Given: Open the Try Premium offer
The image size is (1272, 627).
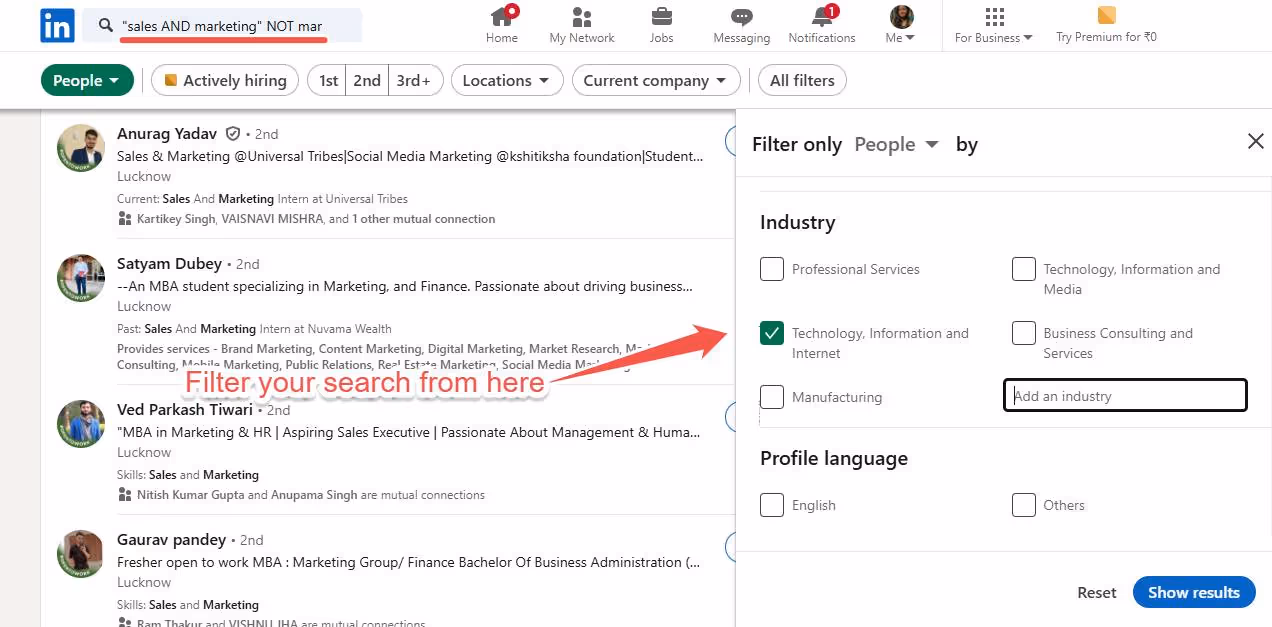Looking at the screenshot, I should pos(1106,25).
